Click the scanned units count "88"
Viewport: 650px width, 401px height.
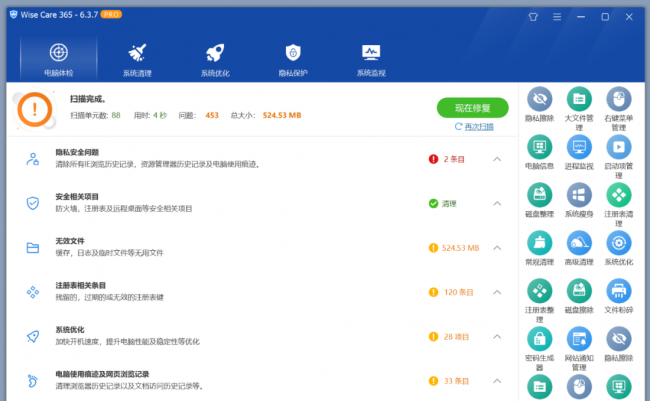coord(116,115)
